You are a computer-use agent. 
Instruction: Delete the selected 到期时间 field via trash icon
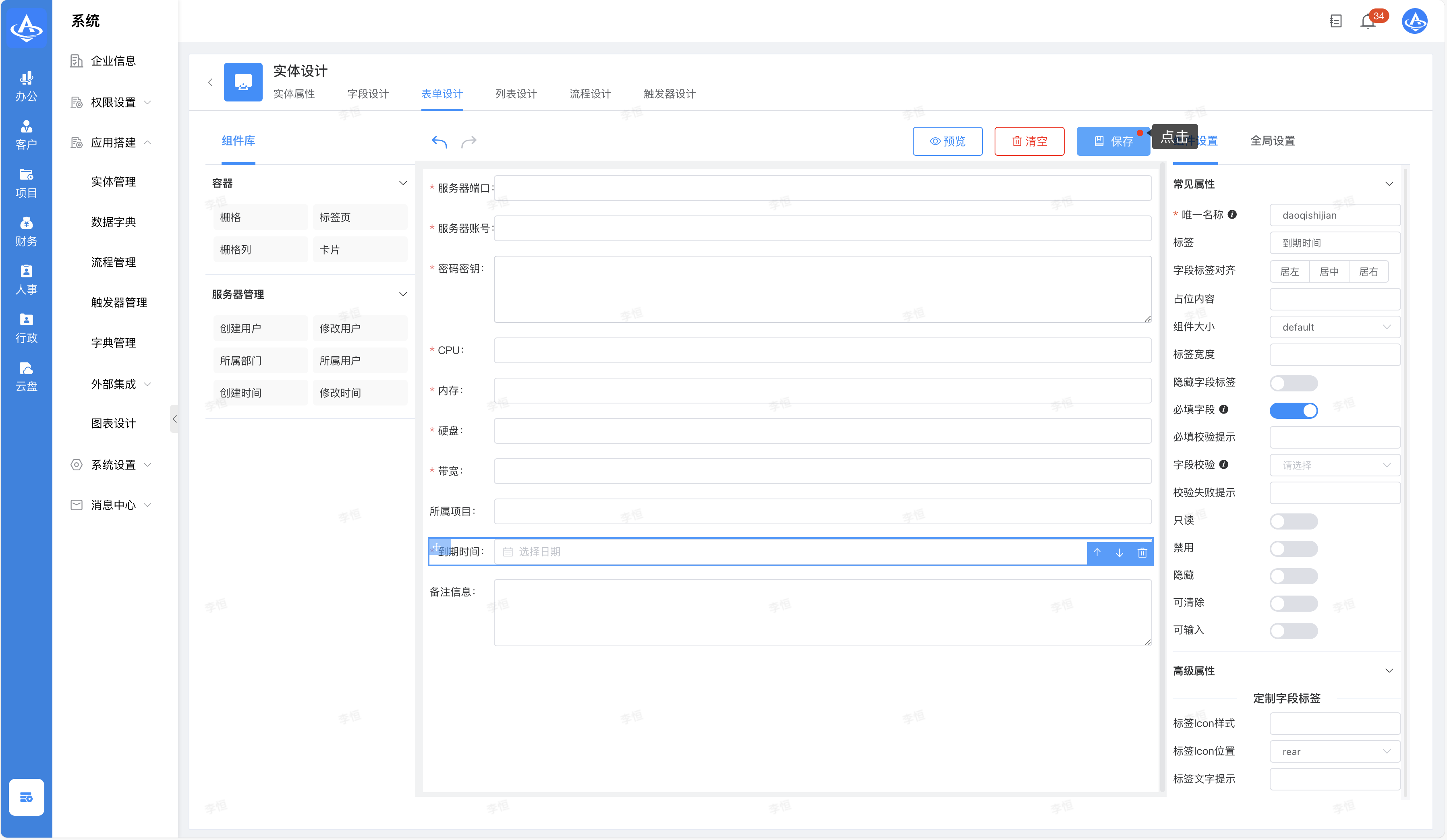tap(1142, 552)
